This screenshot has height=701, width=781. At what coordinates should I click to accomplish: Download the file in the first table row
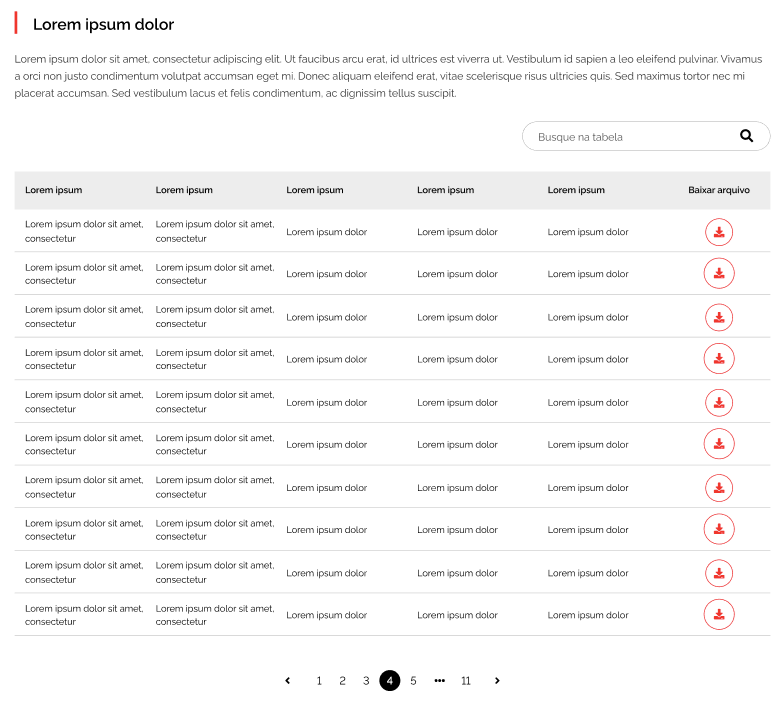pyautogui.click(x=719, y=232)
